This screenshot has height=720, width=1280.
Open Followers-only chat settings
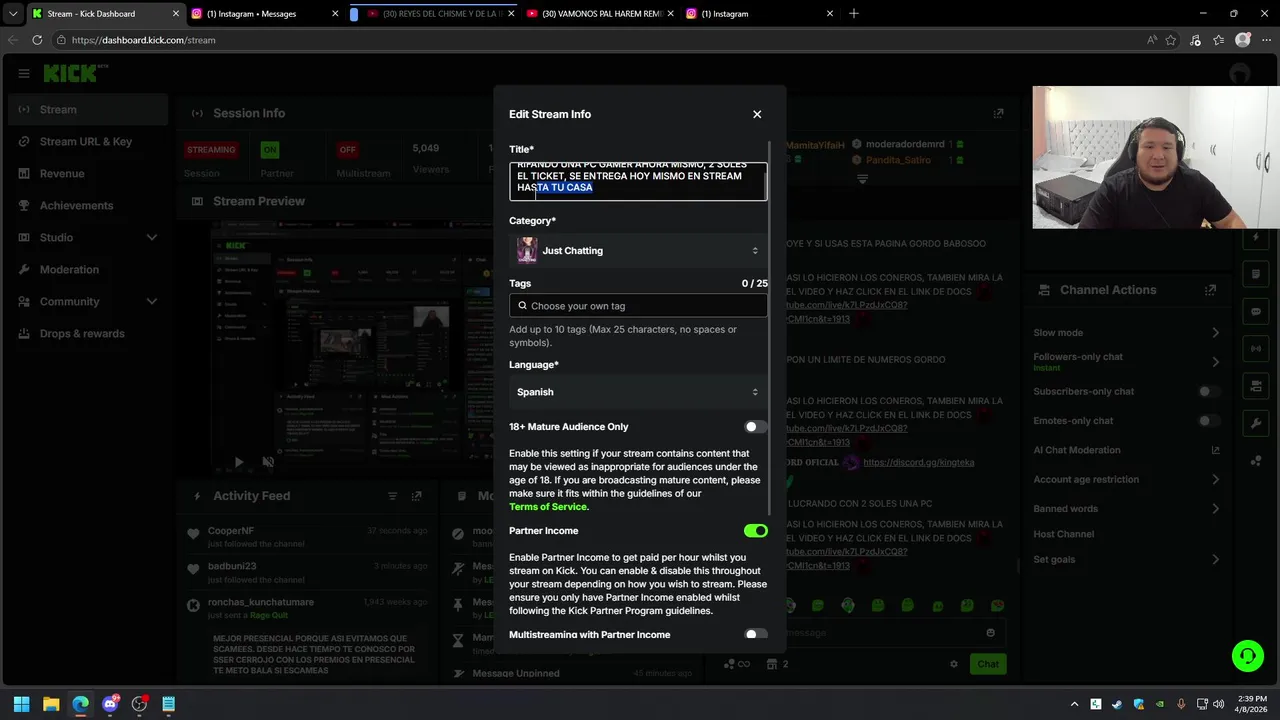click(1127, 362)
